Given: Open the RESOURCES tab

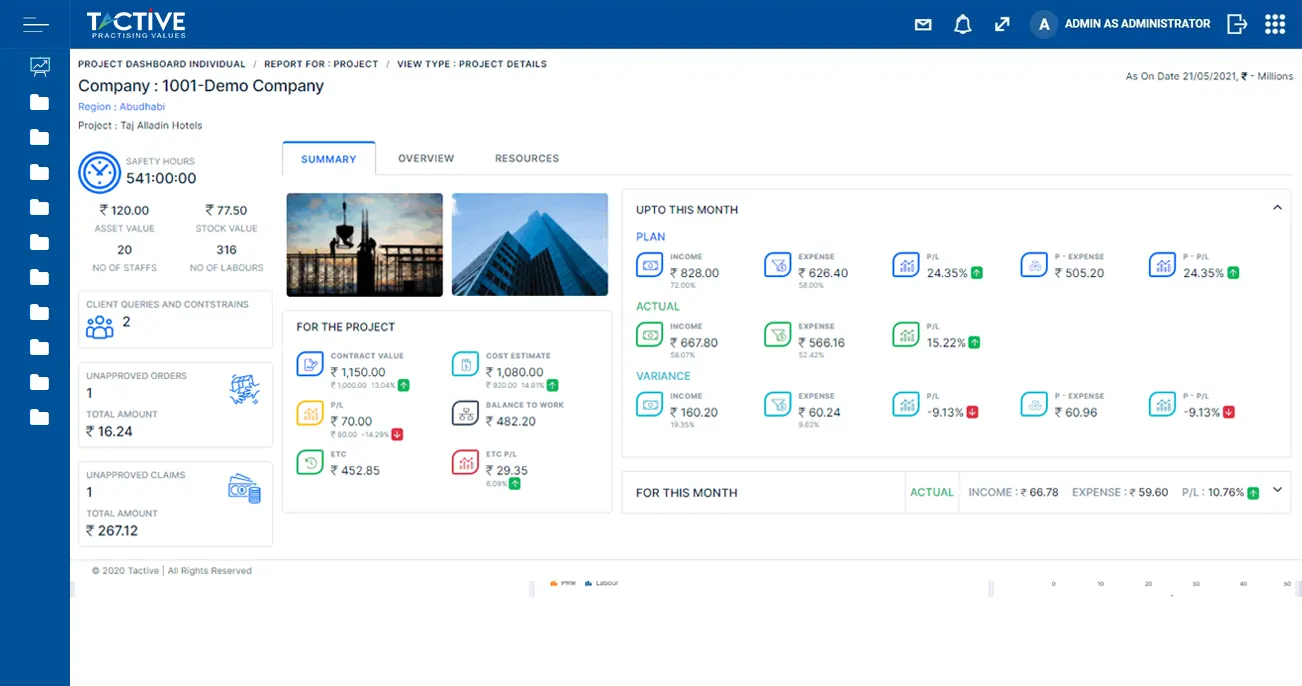Looking at the screenshot, I should (x=527, y=157).
